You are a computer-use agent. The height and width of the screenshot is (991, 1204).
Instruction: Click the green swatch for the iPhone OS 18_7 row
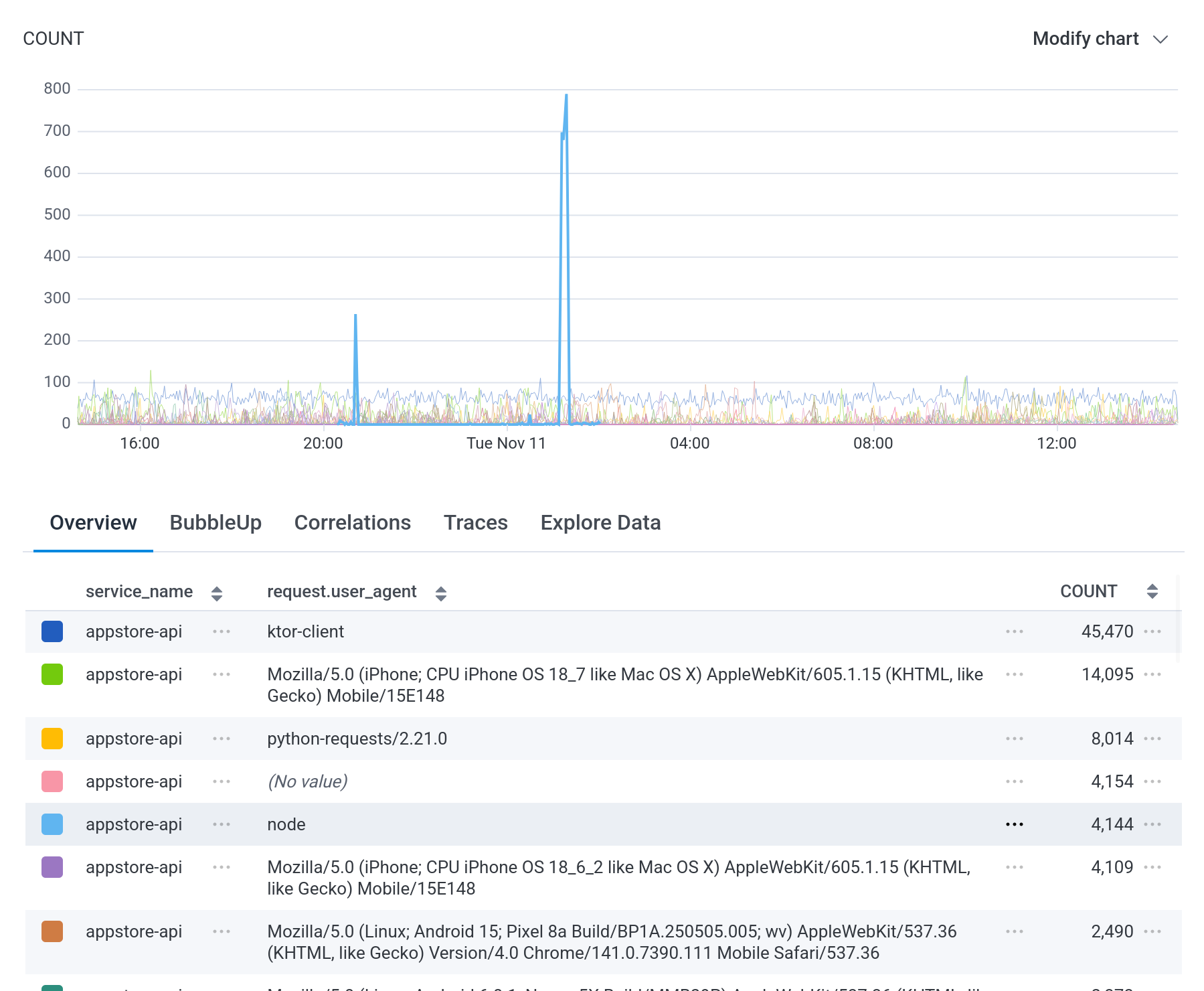coord(52,674)
